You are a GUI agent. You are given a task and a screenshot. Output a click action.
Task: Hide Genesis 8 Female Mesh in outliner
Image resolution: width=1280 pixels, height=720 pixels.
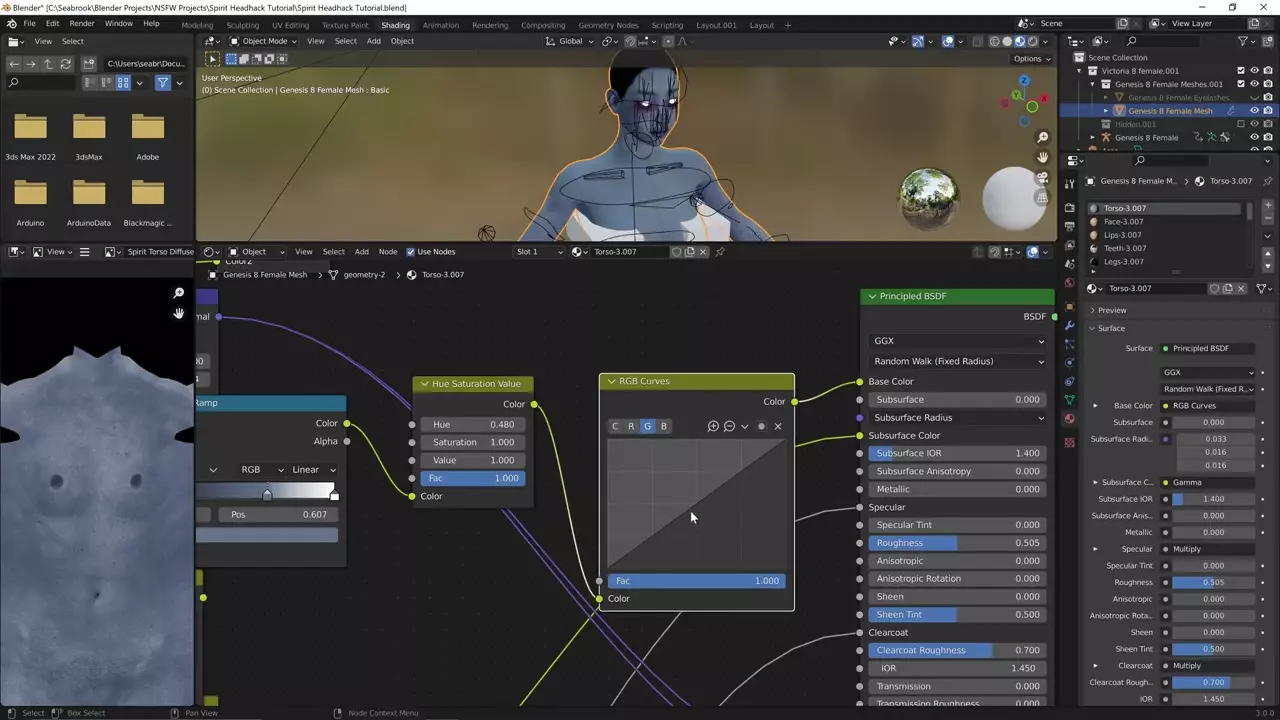click(1254, 111)
